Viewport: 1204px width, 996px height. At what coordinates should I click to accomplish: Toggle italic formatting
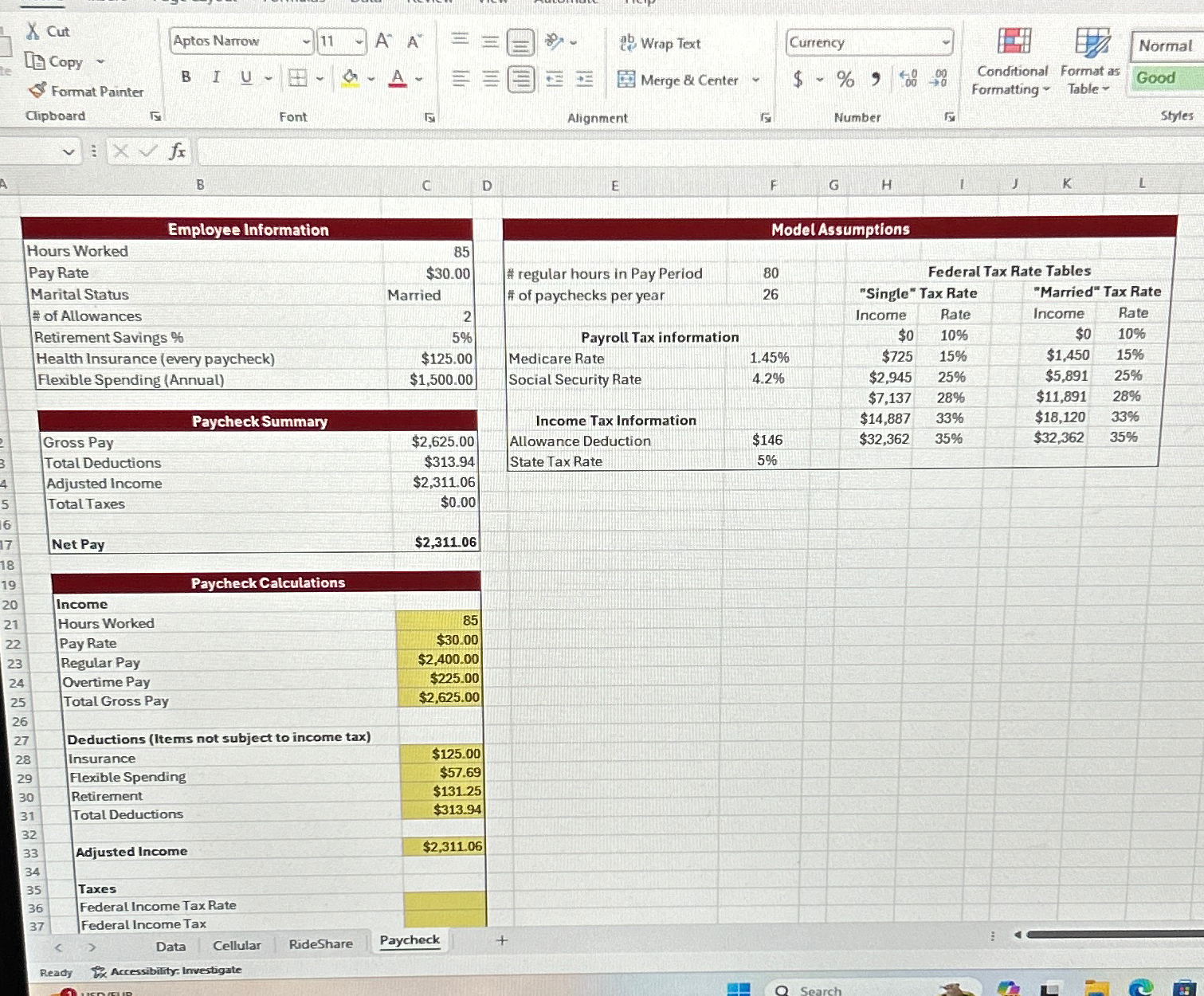[x=214, y=77]
